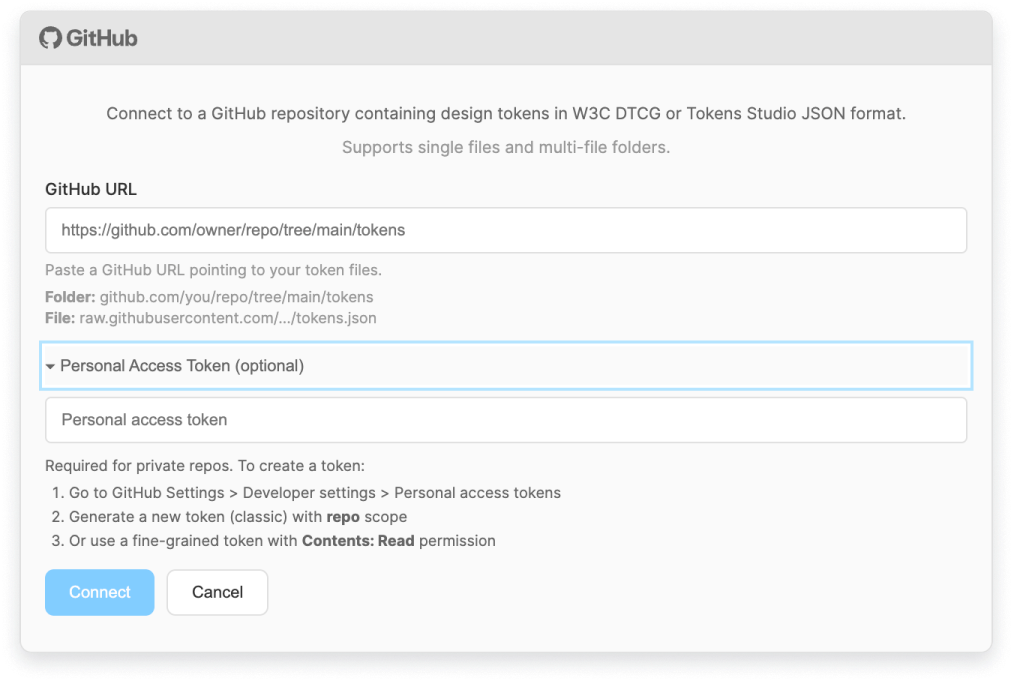The height and width of the screenshot is (681, 1013).
Task: Click the bold repo scope text
Action: (x=342, y=516)
